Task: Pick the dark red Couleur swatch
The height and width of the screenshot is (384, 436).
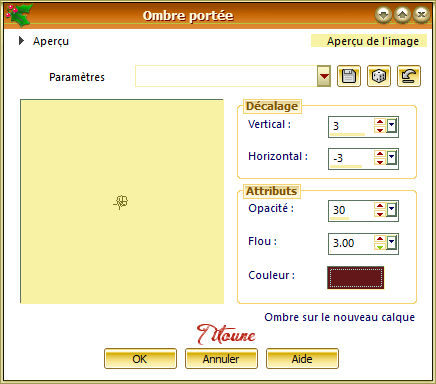Action: click(x=355, y=277)
